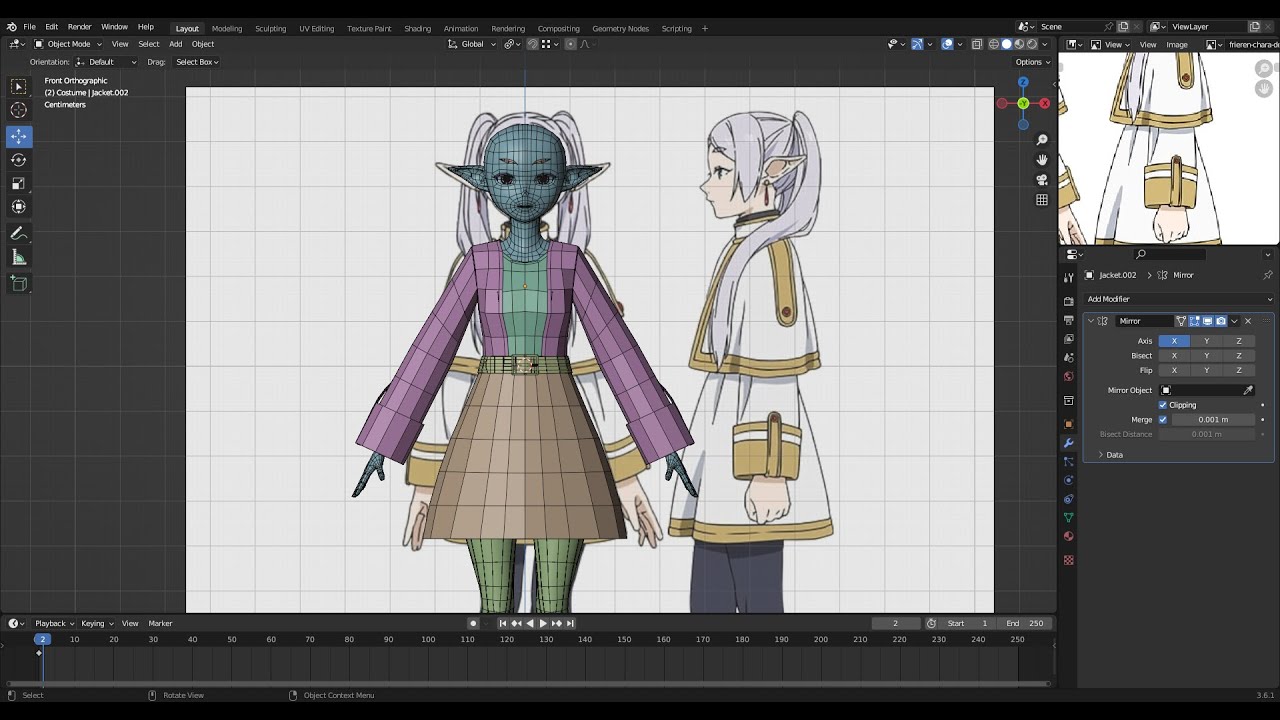Open the shading options dropdown arrow
1280x720 pixels.
(1046, 44)
